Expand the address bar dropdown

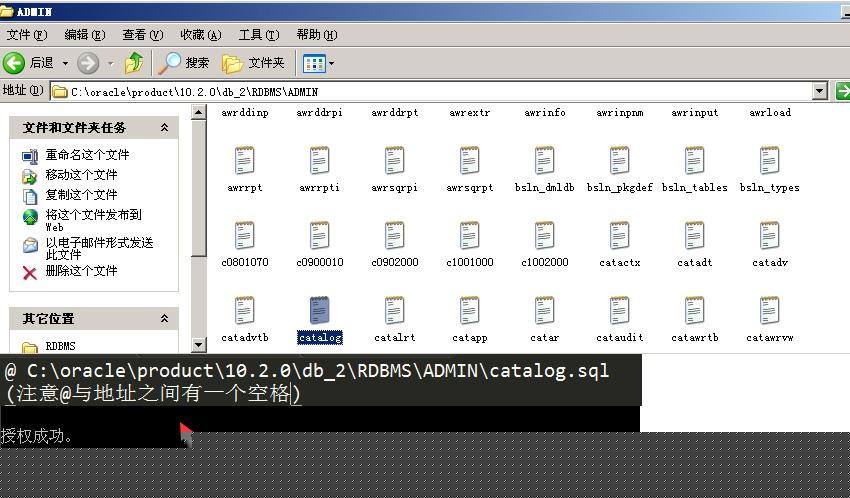click(821, 91)
